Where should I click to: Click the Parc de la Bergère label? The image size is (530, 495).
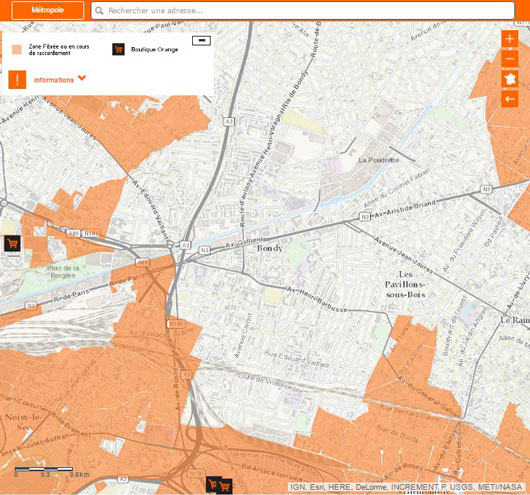pos(63,272)
